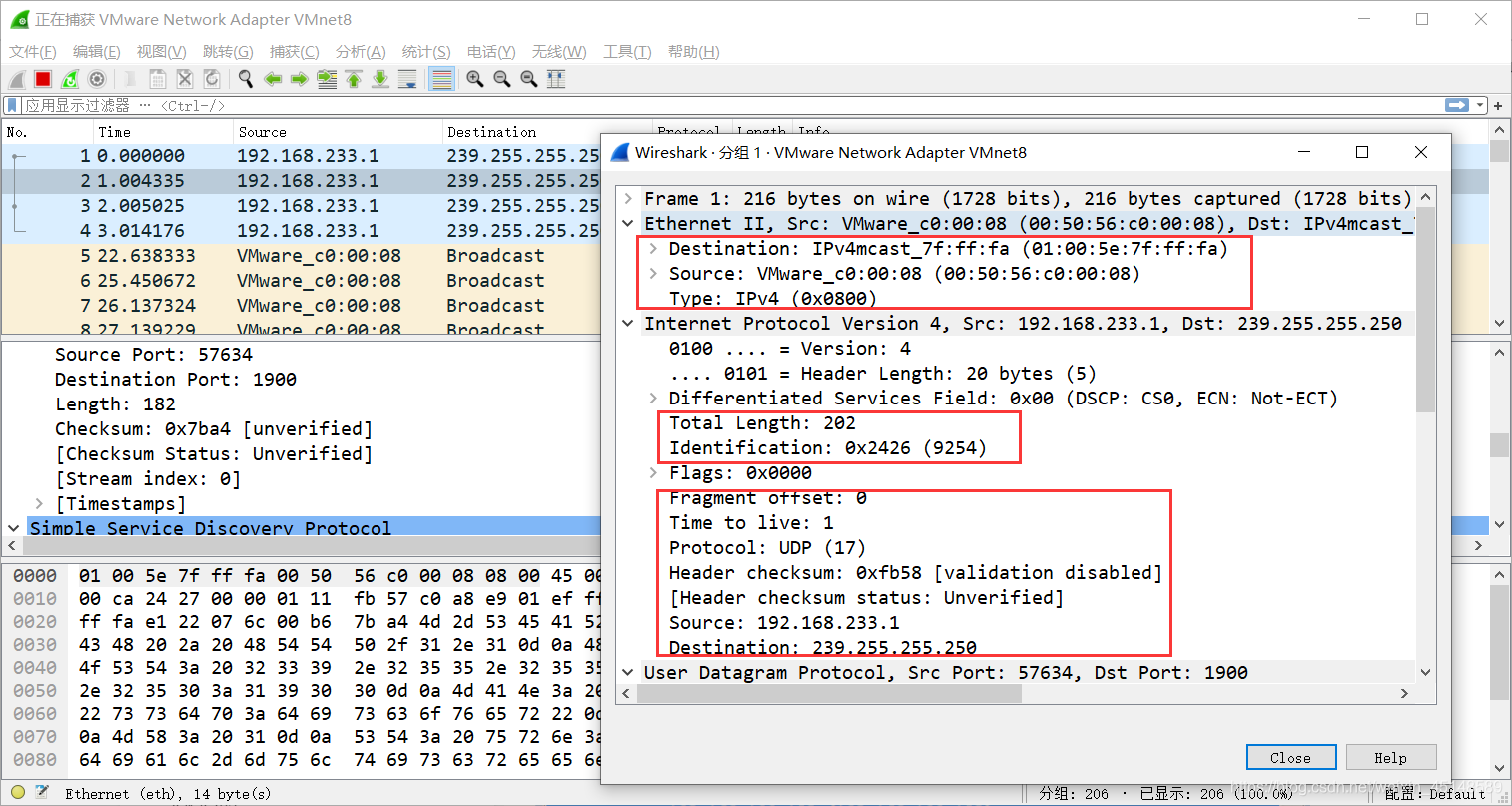Select 'Checksum: 0x7ba4 [unverified]' line
Image resolution: width=1512 pixels, height=806 pixels.
tap(214, 428)
